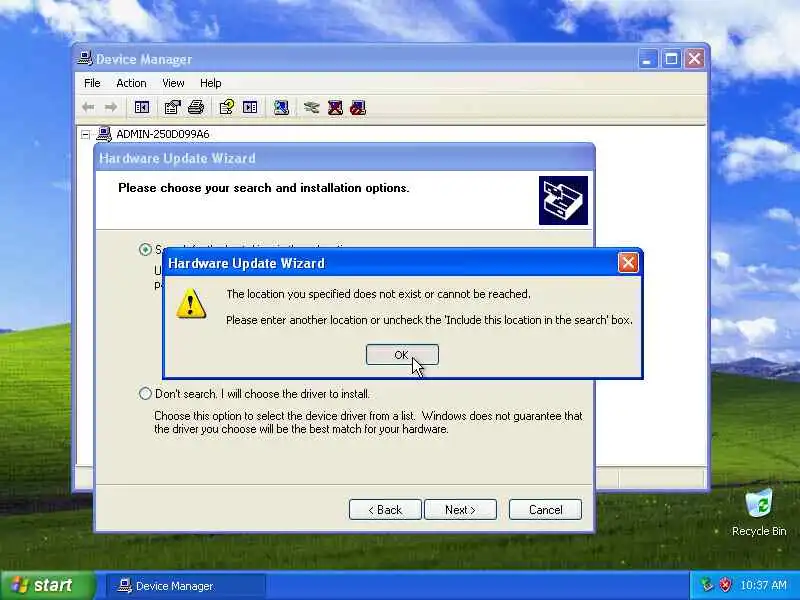Toggle the action pane icon beside Help
Image resolution: width=800 pixels, height=600 pixels.
pyautogui.click(x=250, y=107)
